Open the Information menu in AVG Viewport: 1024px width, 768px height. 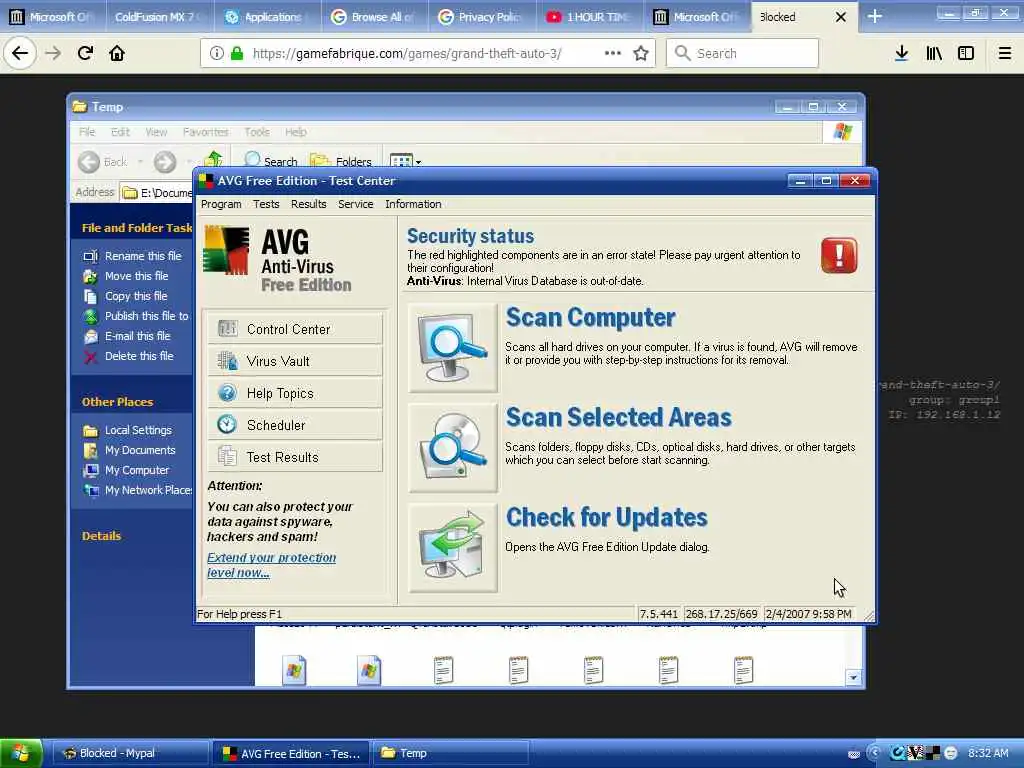click(x=413, y=204)
